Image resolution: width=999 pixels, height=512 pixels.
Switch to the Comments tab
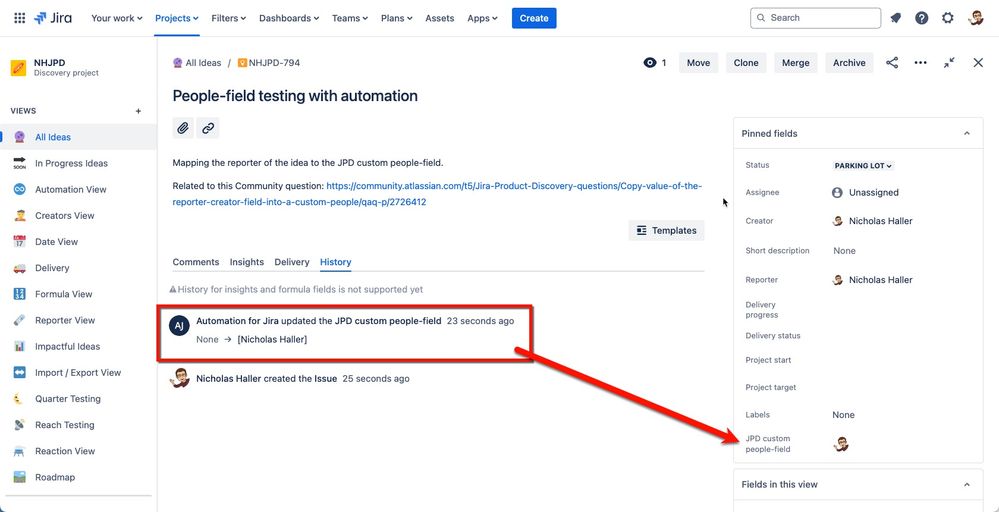196,262
